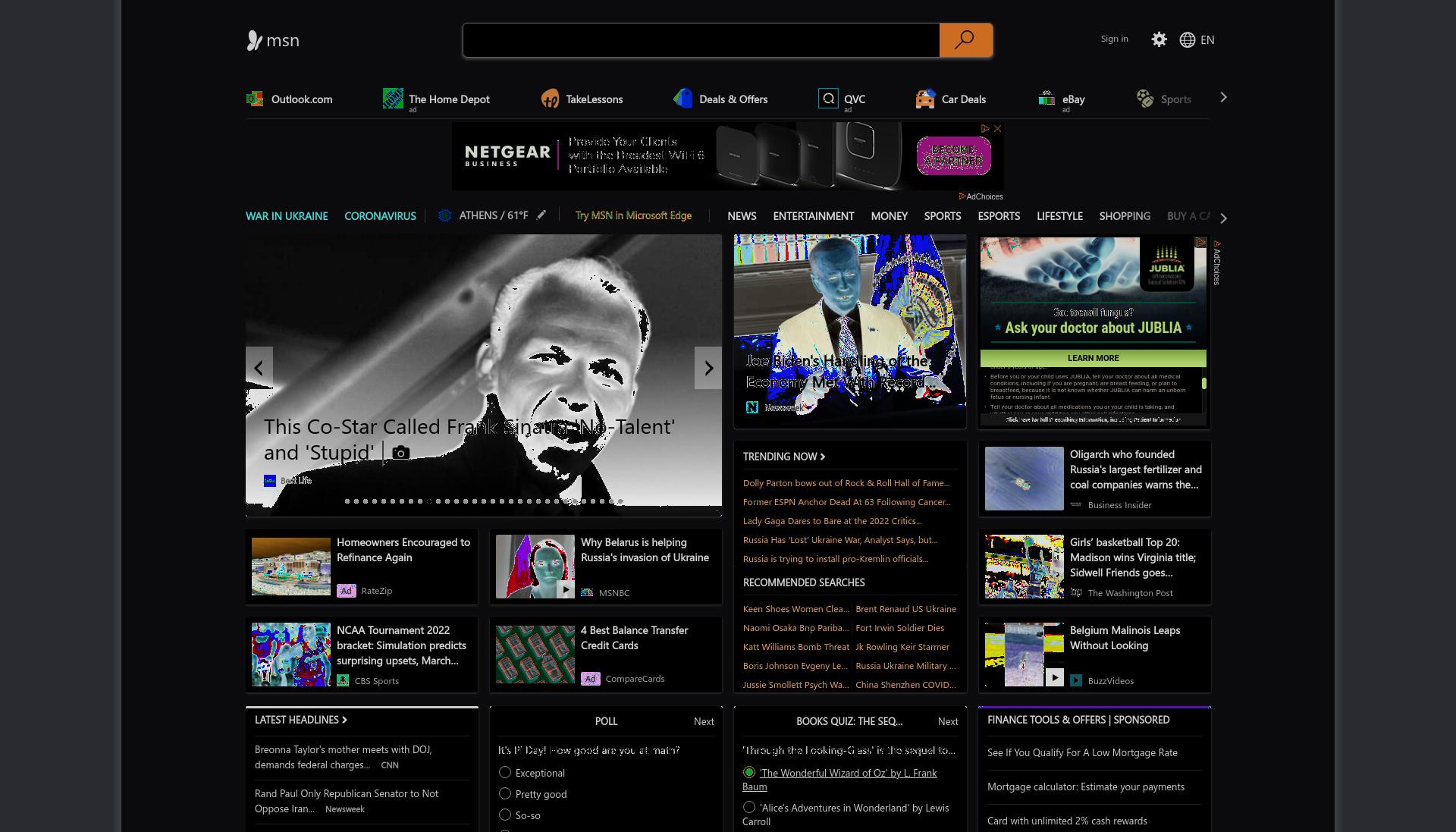
Task: Click the globe language icon
Action: pyautogui.click(x=1188, y=39)
